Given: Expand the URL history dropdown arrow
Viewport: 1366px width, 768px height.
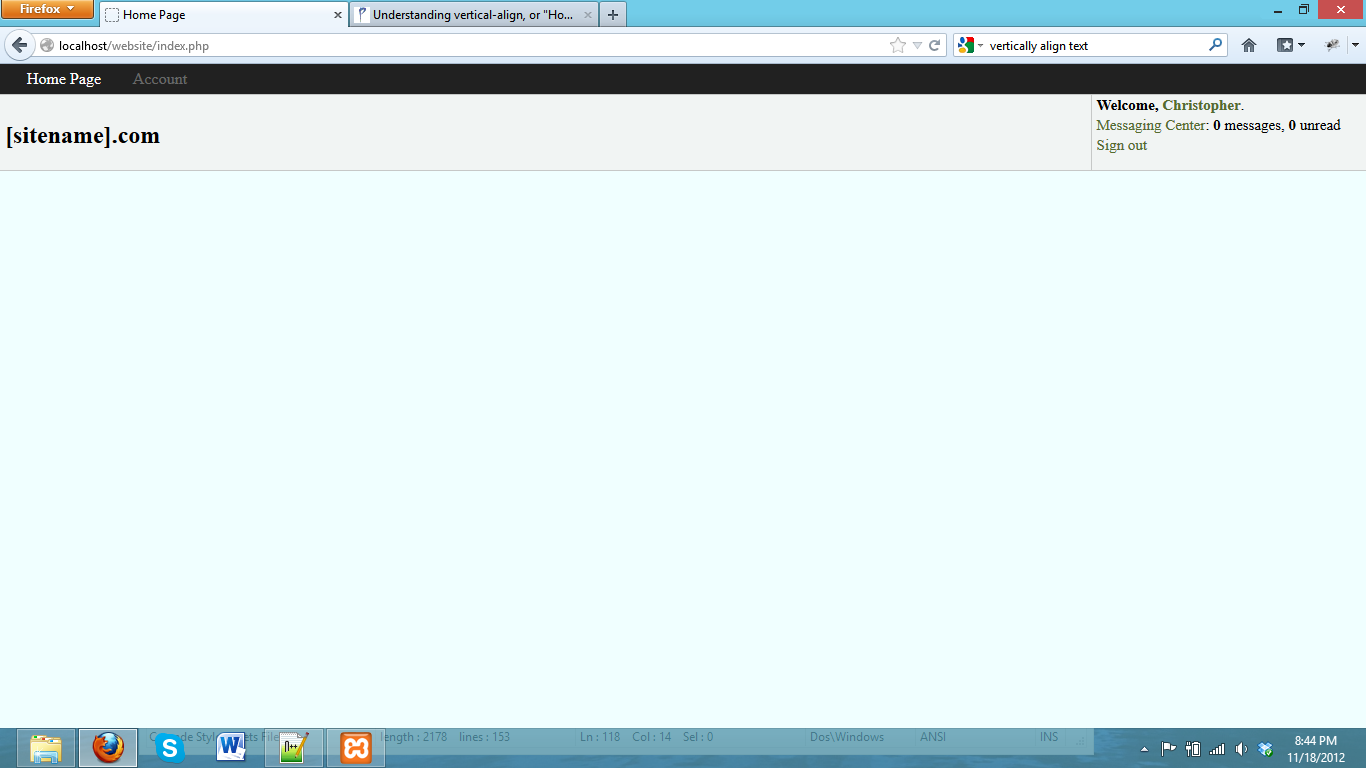Looking at the screenshot, I should pyautogui.click(x=917, y=45).
